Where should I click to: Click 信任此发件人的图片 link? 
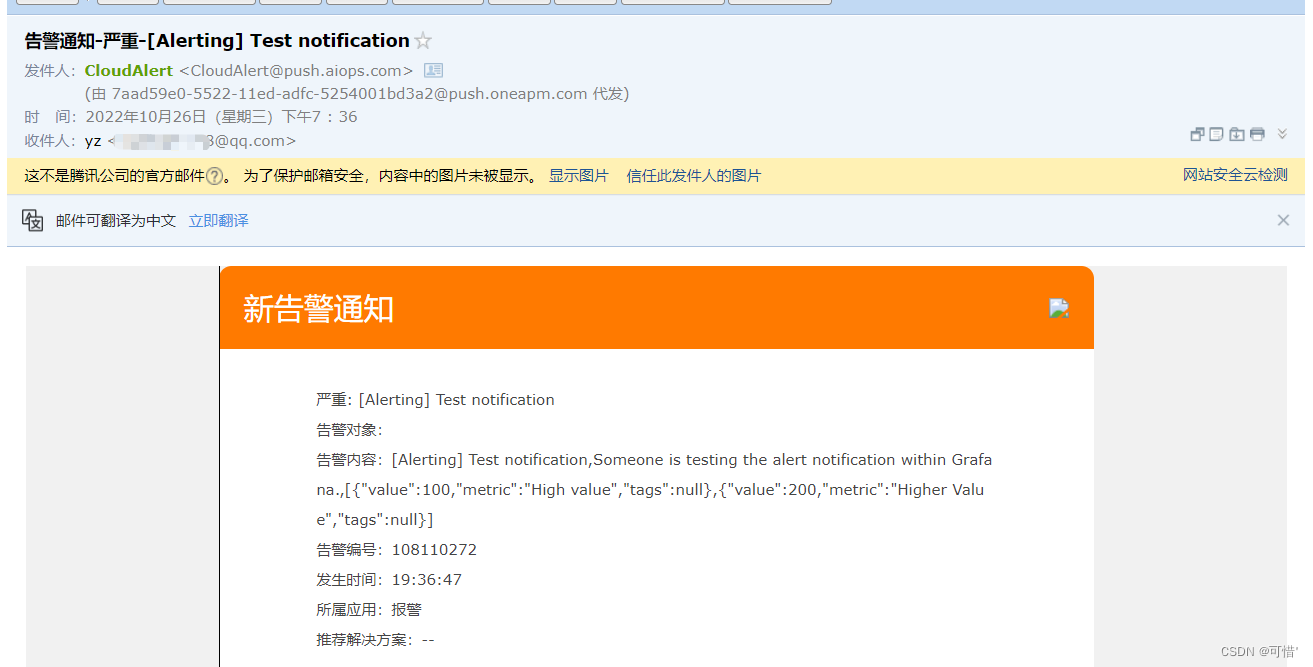tap(694, 176)
